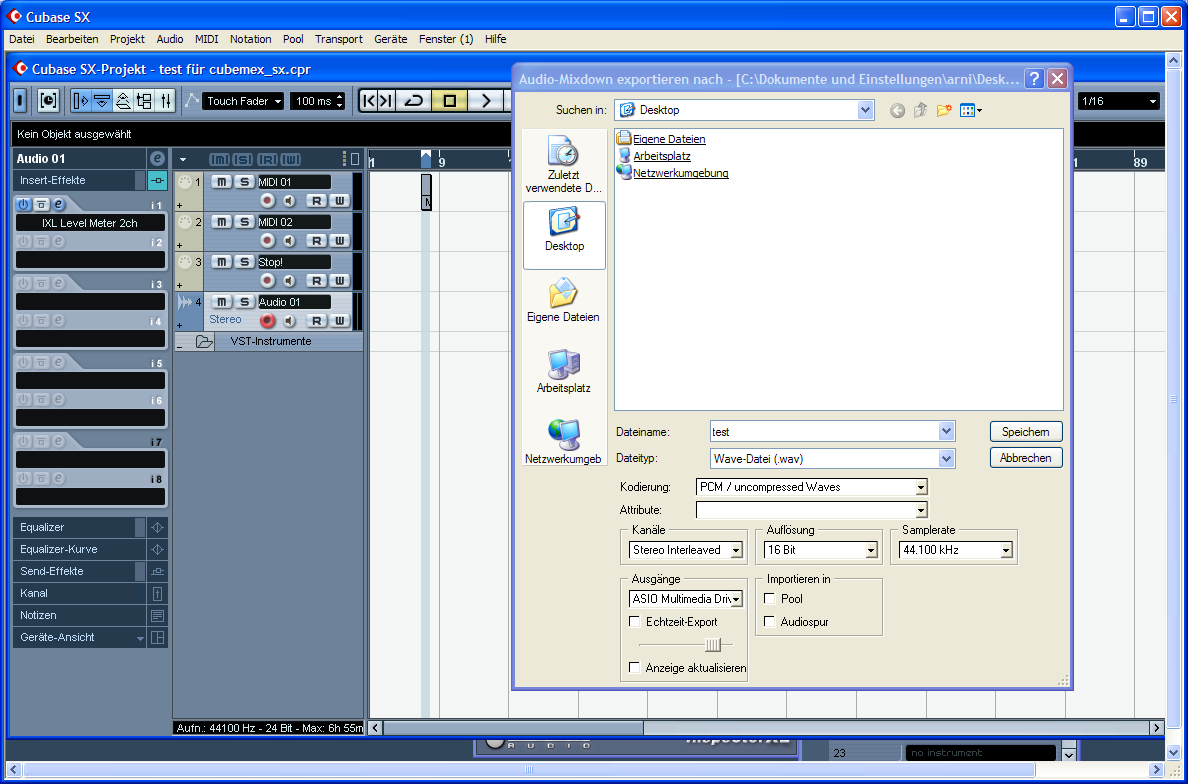Click the Speichern button

tap(1026, 432)
